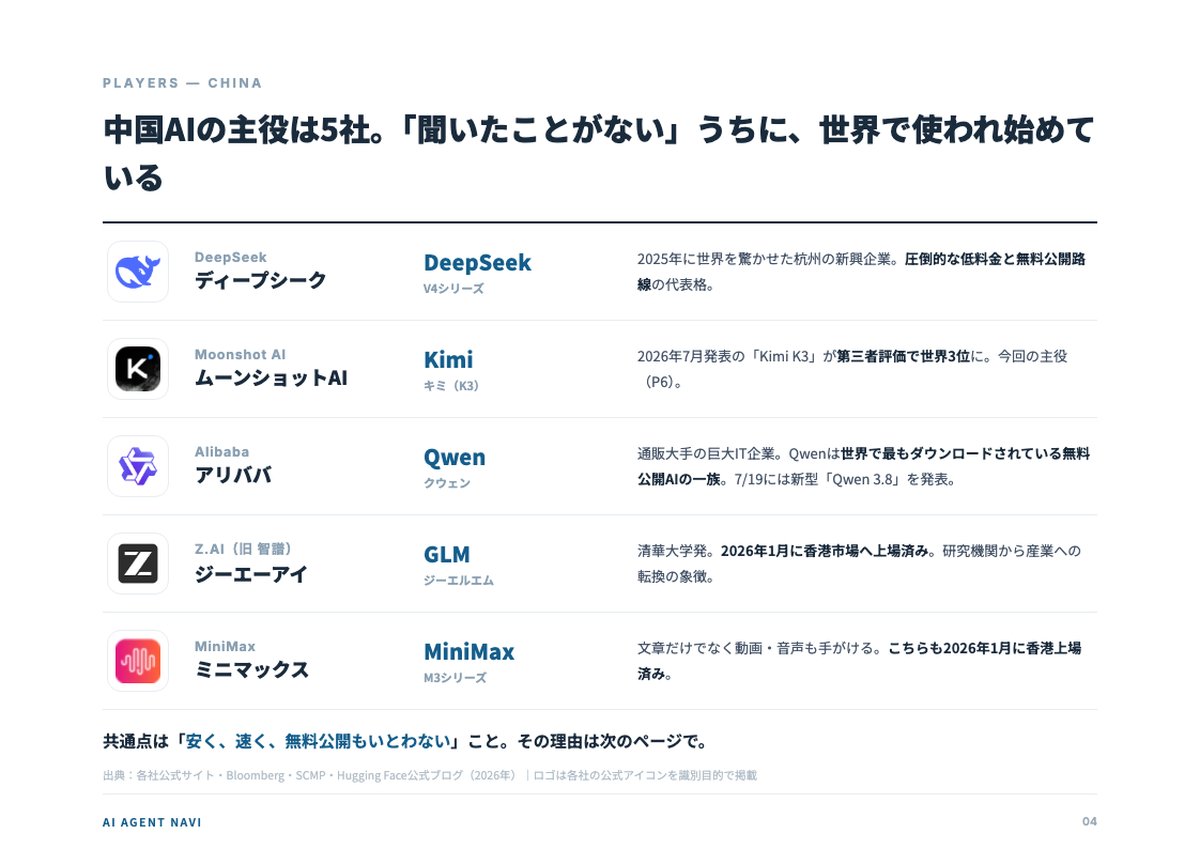Click the source citation line starting '出典'
Image resolution: width=1200 pixels, height=849 pixels.
[429, 775]
